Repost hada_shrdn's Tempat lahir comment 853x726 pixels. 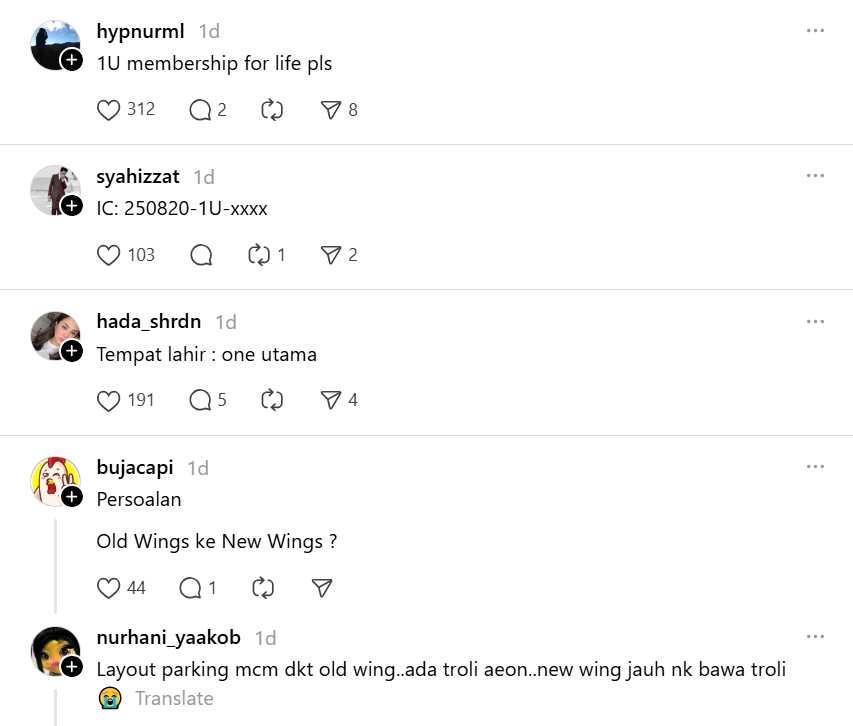(x=272, y=400)
